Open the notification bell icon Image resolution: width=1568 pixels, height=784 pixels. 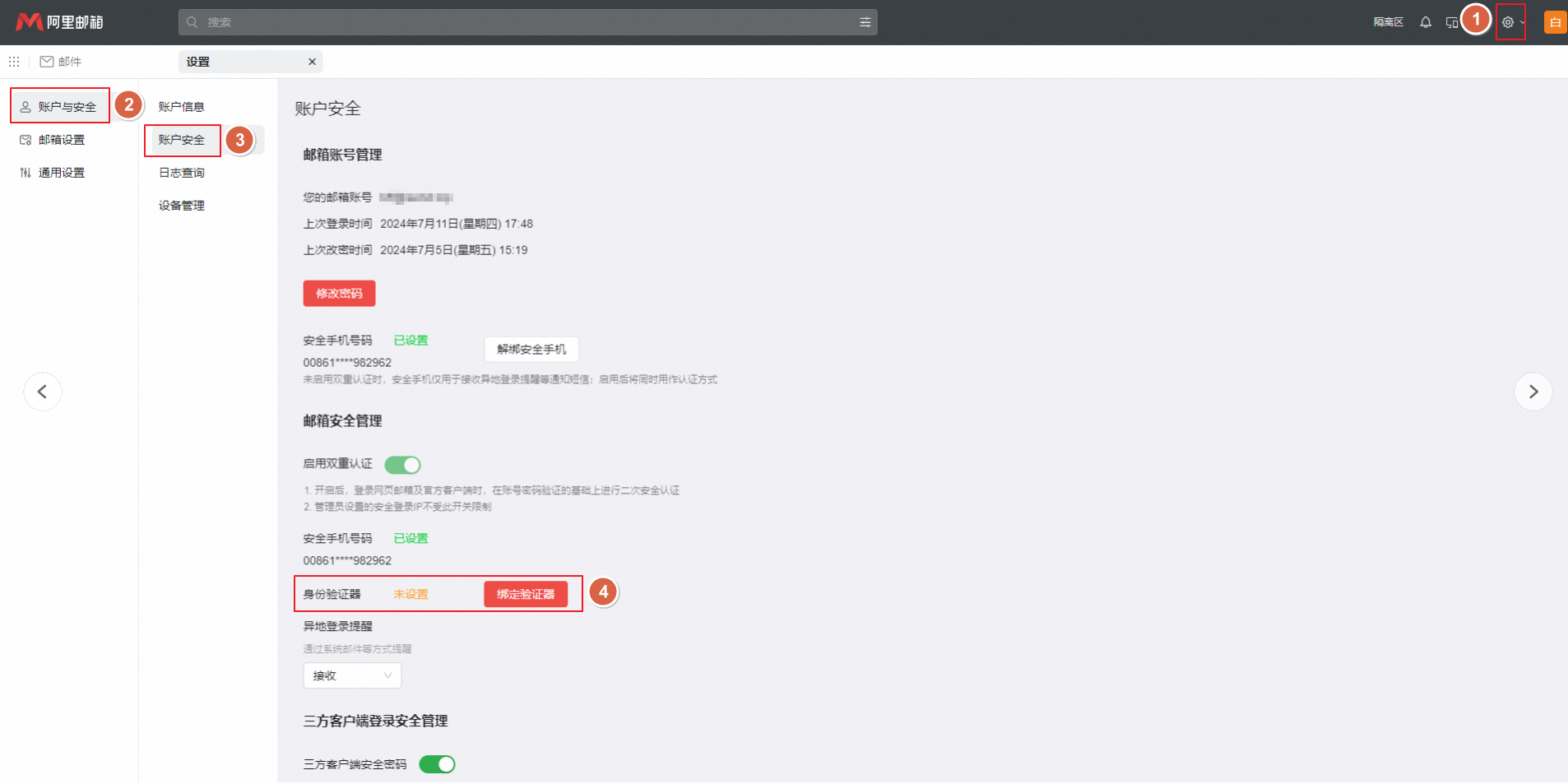pos(1425,22)
